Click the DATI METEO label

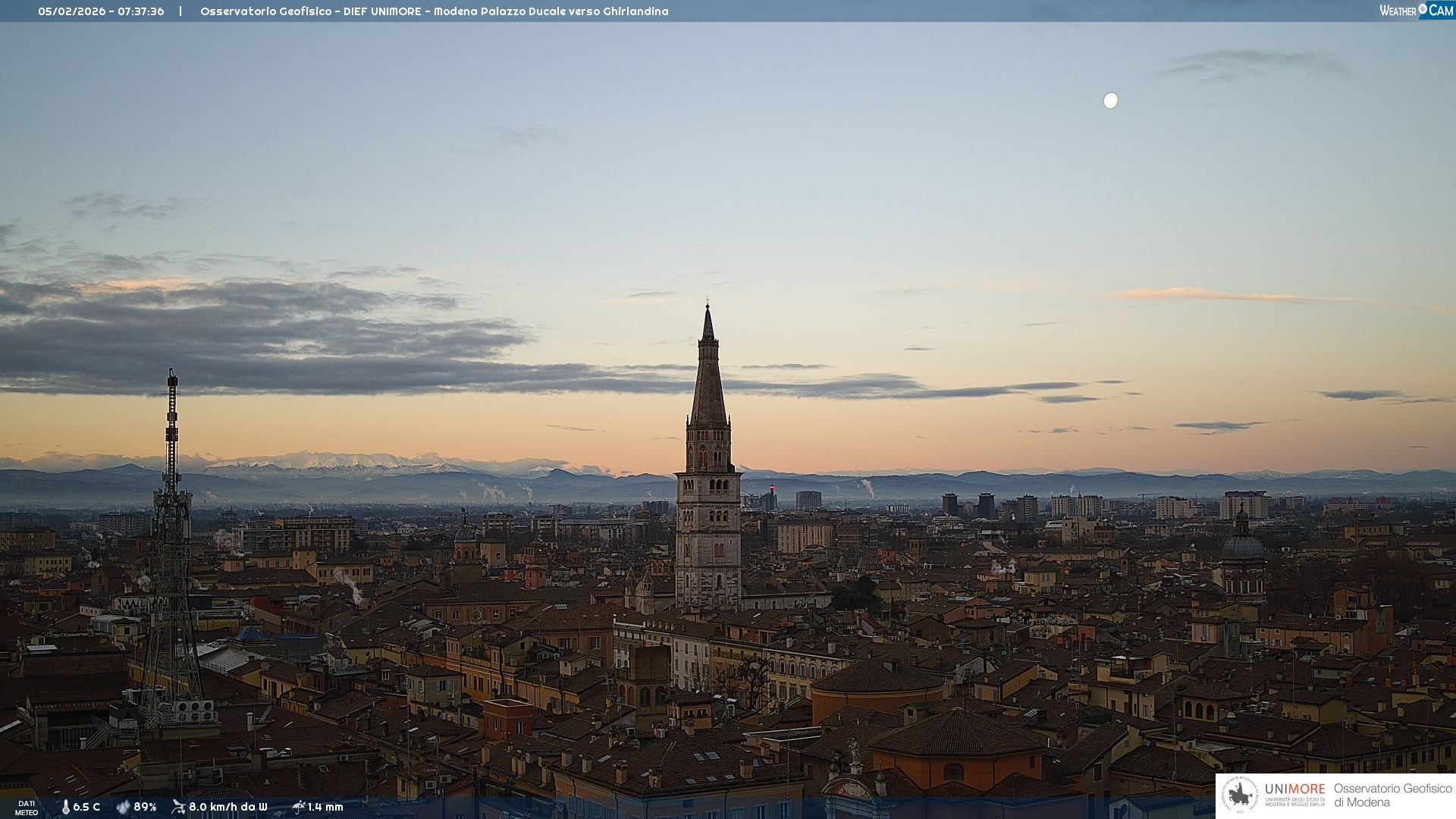point(26,808)
